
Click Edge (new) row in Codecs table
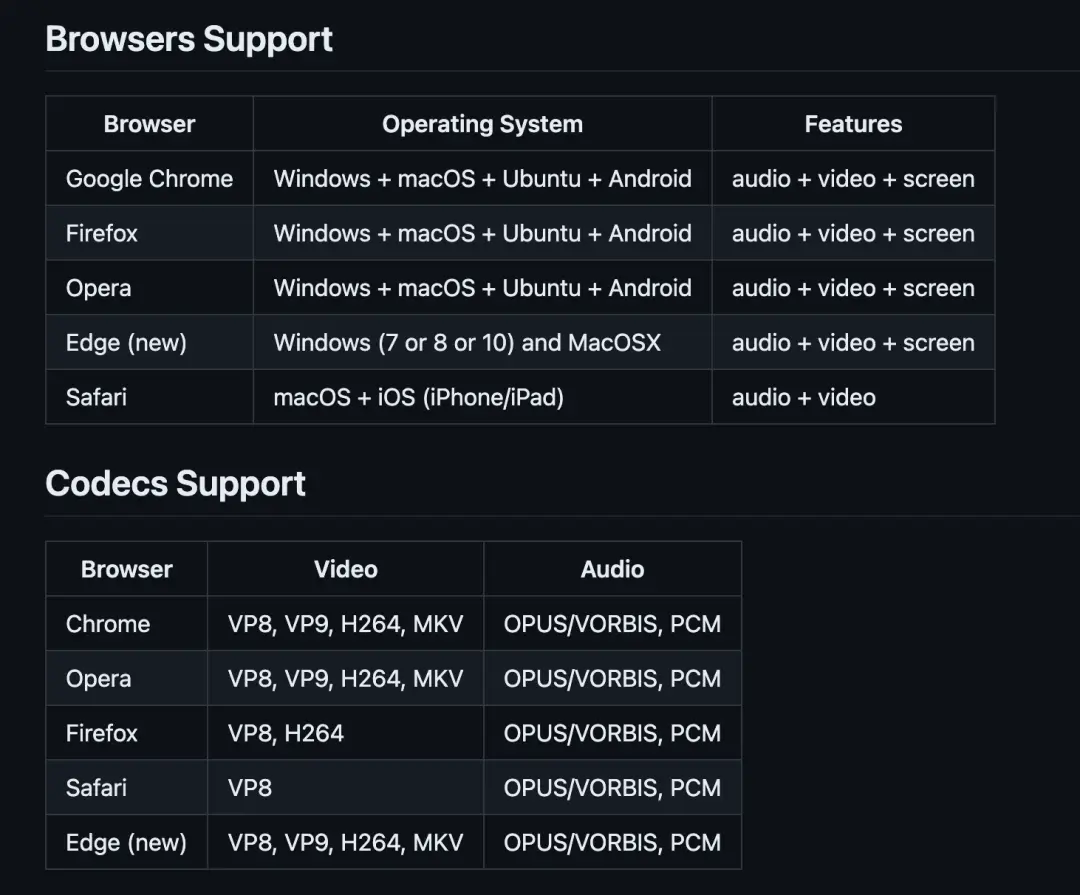click(x=126, y=842)
